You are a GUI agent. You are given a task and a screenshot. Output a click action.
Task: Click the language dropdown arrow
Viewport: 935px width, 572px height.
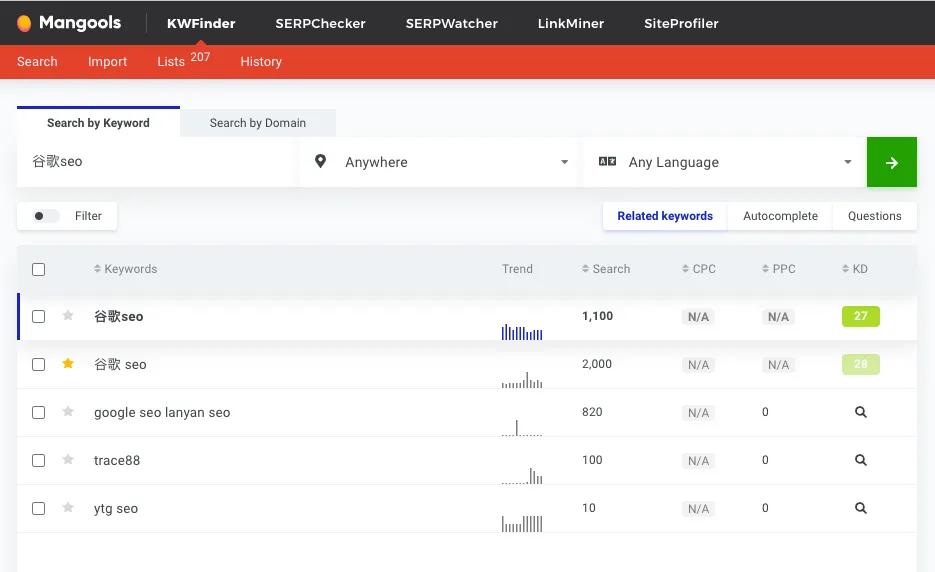tap(847, 162)
